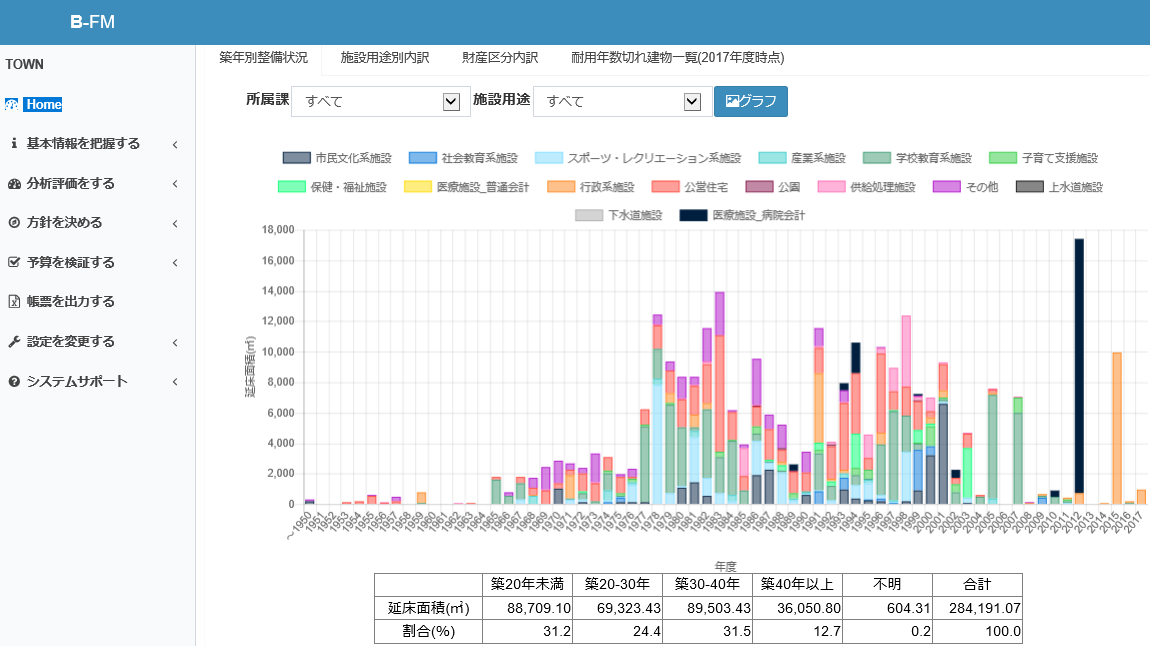1150x646 pixels.
Task: Click the グラフ button
Action: point(751,101)
